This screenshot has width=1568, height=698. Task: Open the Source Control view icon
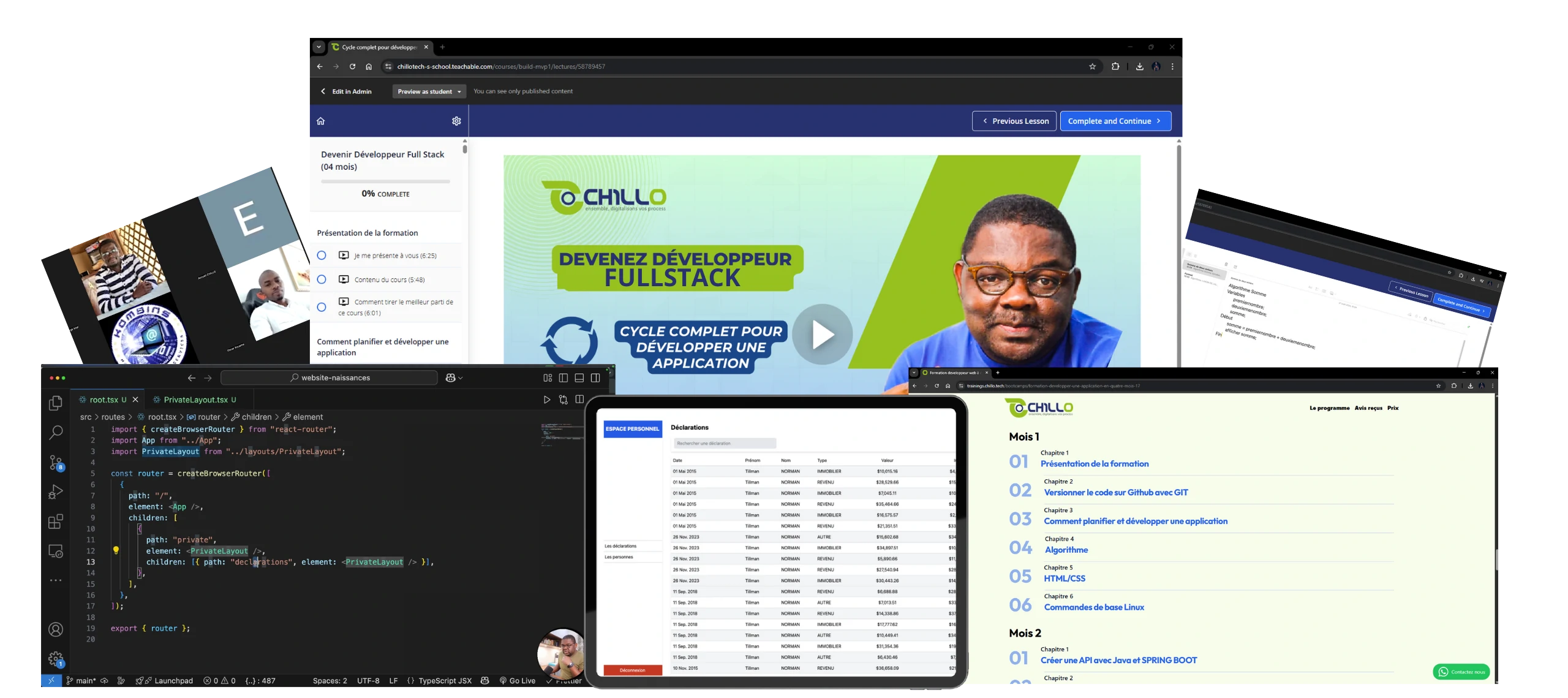[x=56, y=463]
